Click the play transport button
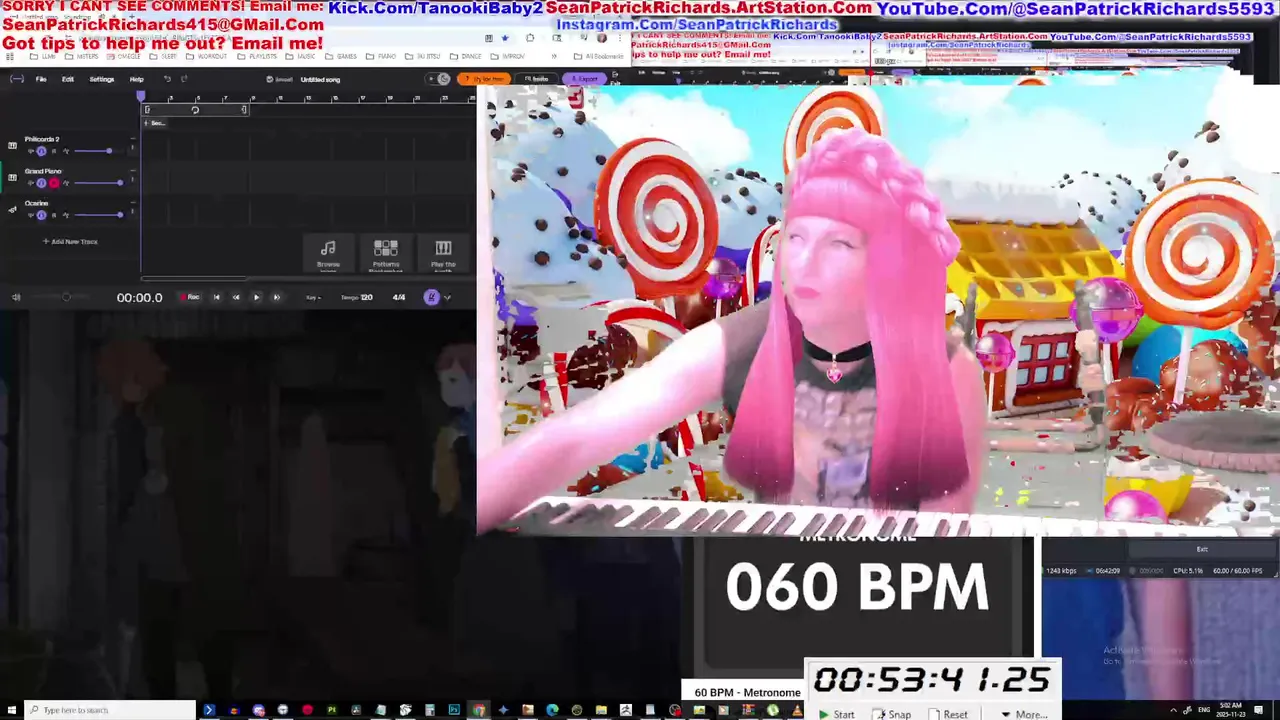The height and width of the screenshot is (720, 1280). coord(256,297)
